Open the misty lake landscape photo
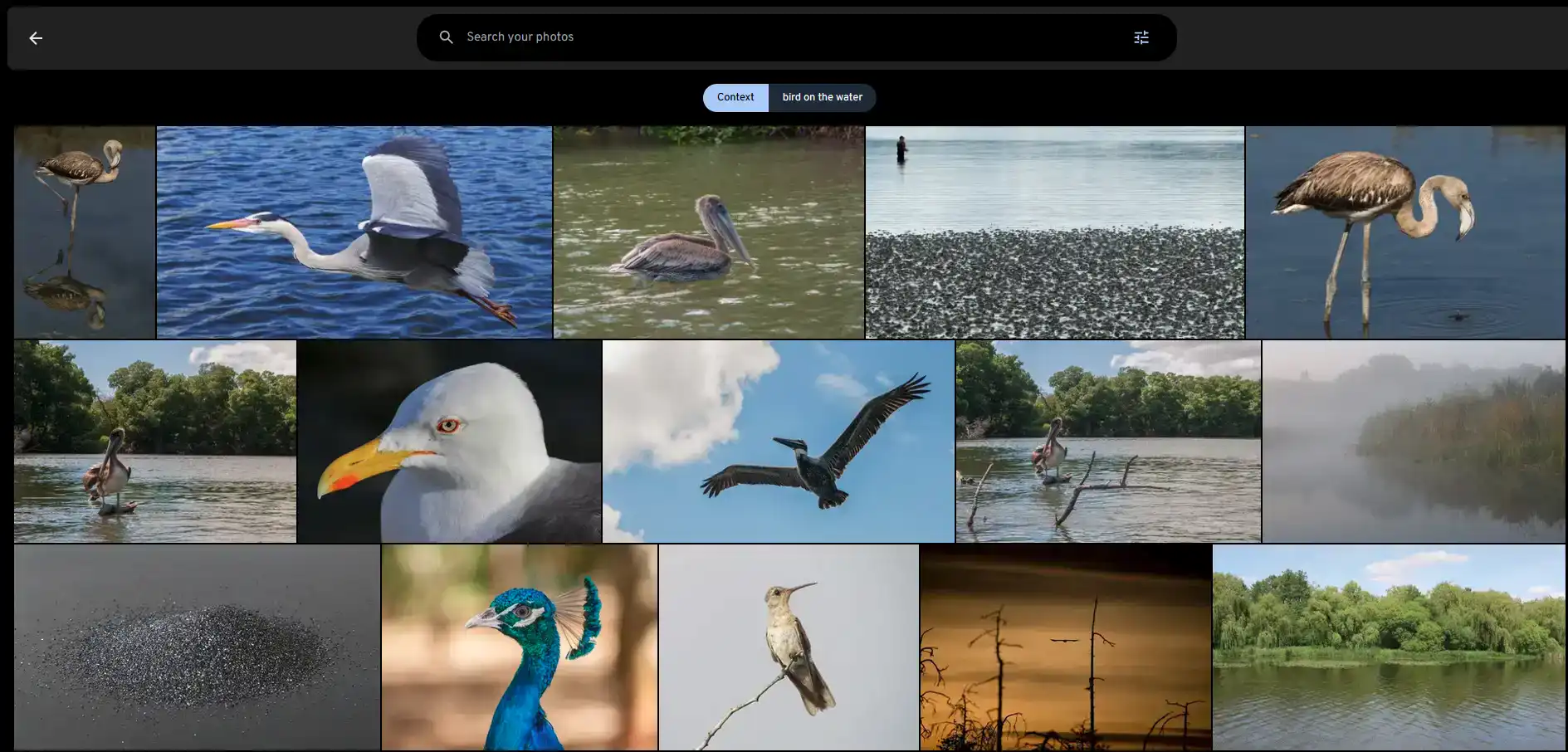 [x=1414, y=441]
